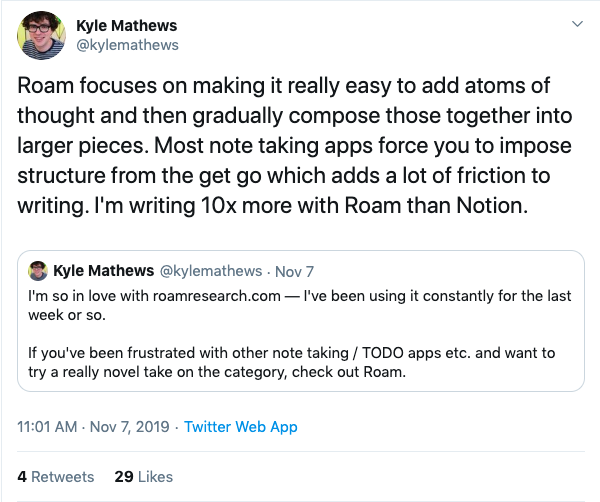The image size is (600, 502).
Task: Click 'week or so.' line in quoted tweet
Action: click(x=67, y=315)
